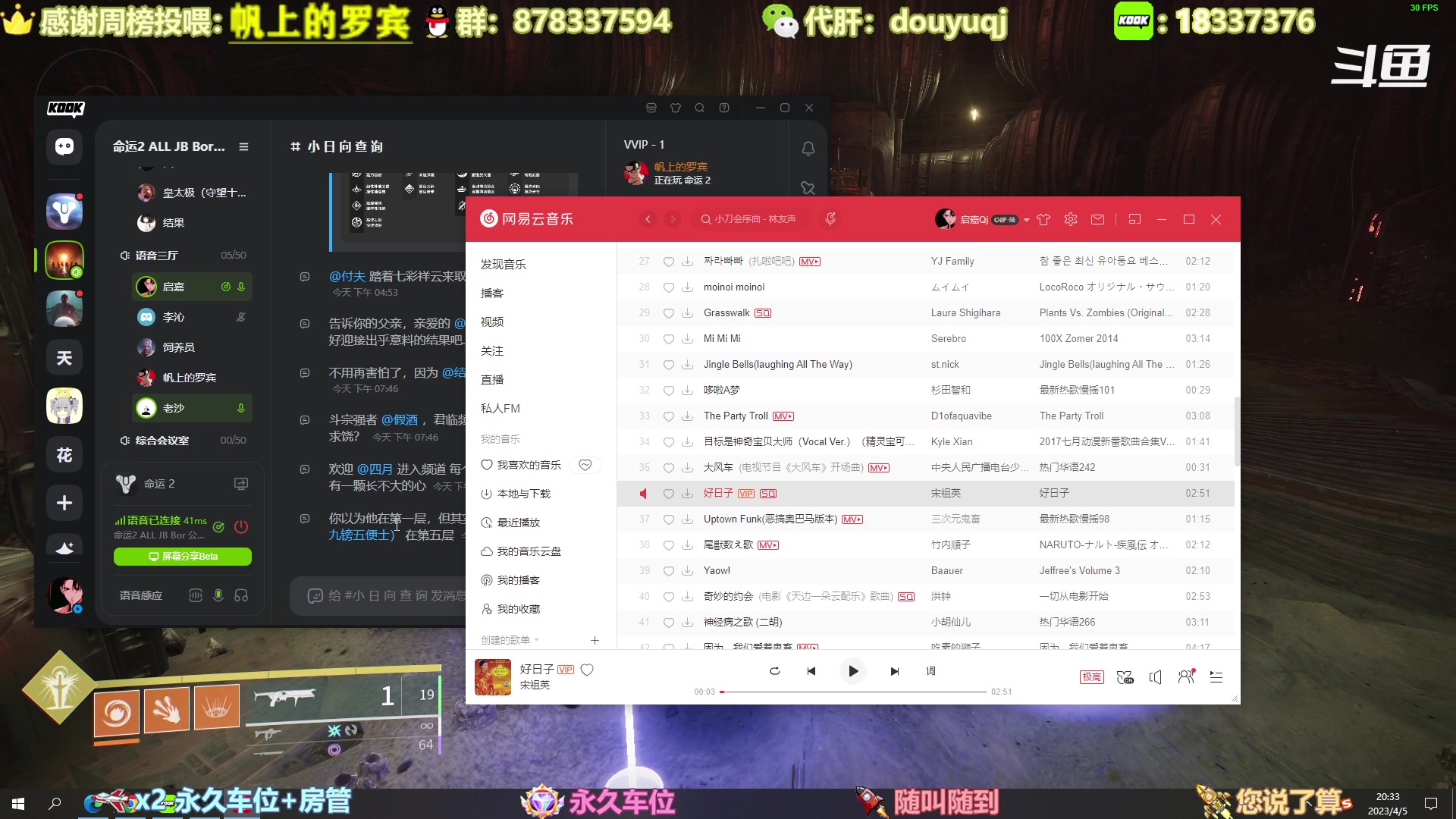Image resolution: width=1456 pixels, height=819 pixels.
Task: Disconnect from the KOOK voice channel
Action: click(x=241, y=526)
